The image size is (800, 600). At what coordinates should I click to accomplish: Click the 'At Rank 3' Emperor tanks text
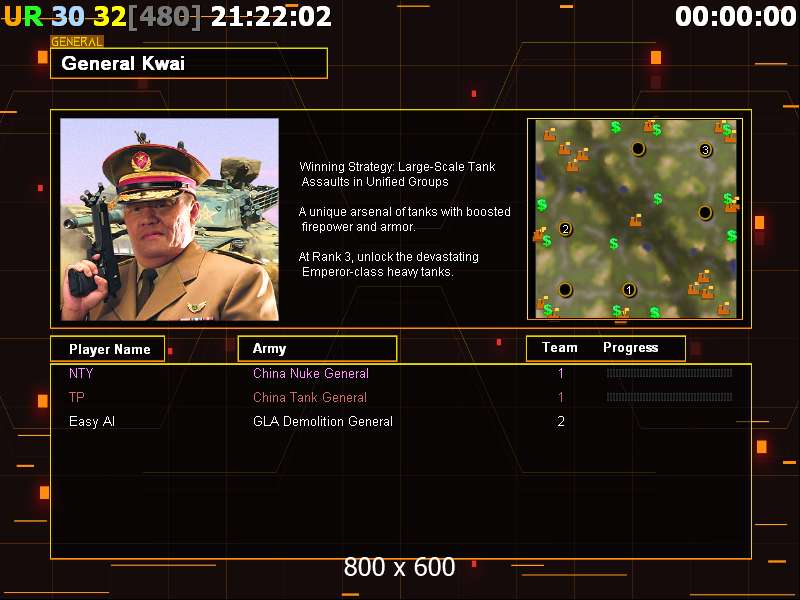pyautogui.click(x=388, y=264)
